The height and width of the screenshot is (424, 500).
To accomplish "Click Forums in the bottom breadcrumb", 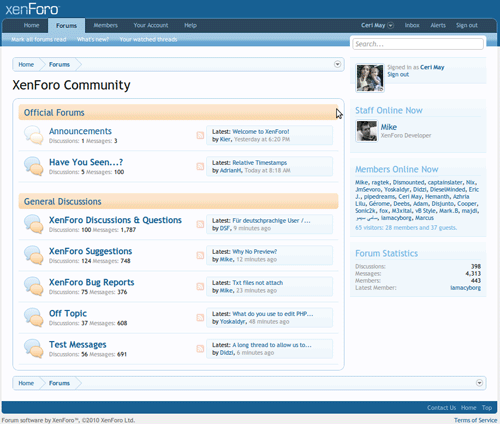I will coord(59,383).
